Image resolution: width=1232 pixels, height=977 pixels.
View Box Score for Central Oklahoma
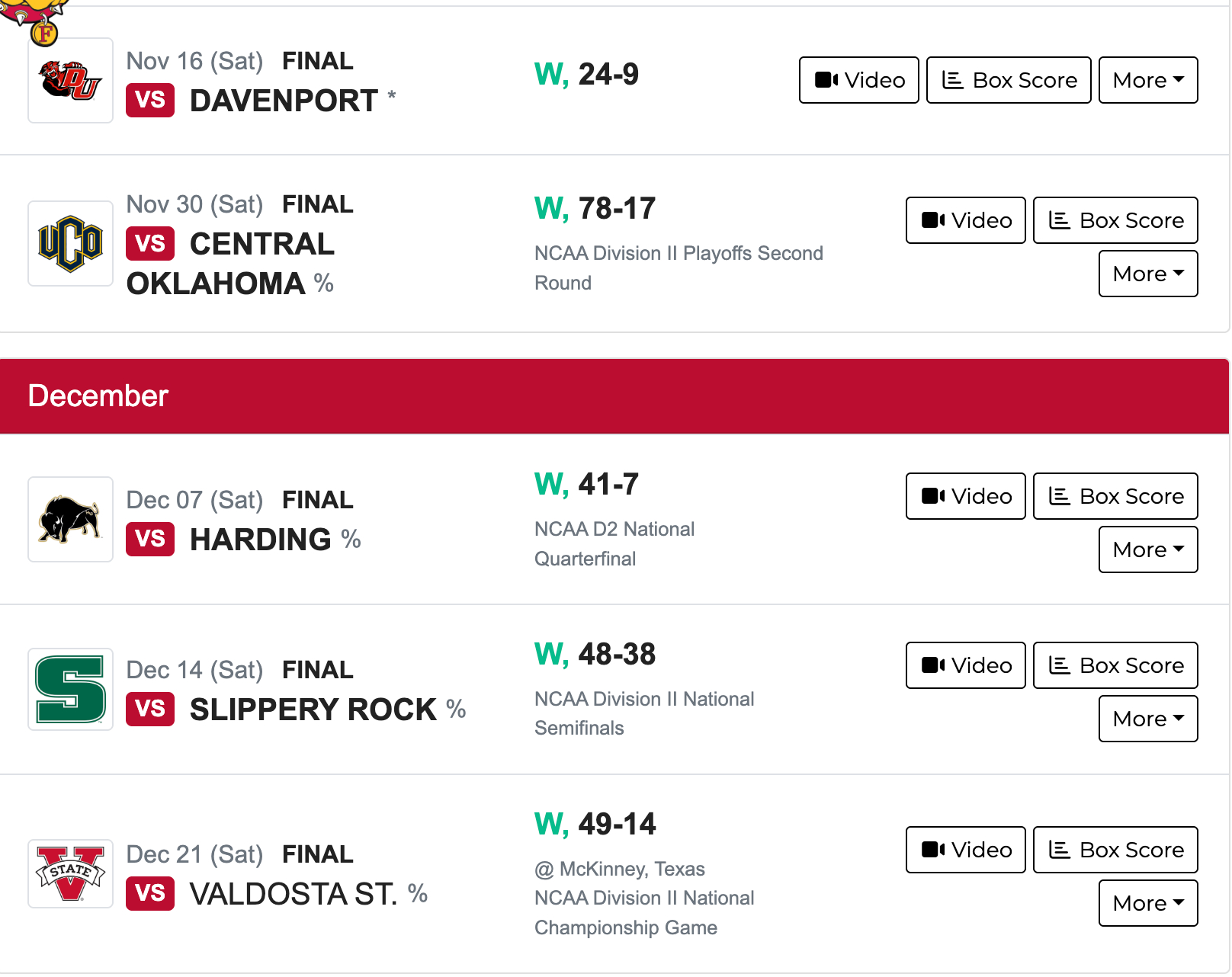click(1115, 220)
